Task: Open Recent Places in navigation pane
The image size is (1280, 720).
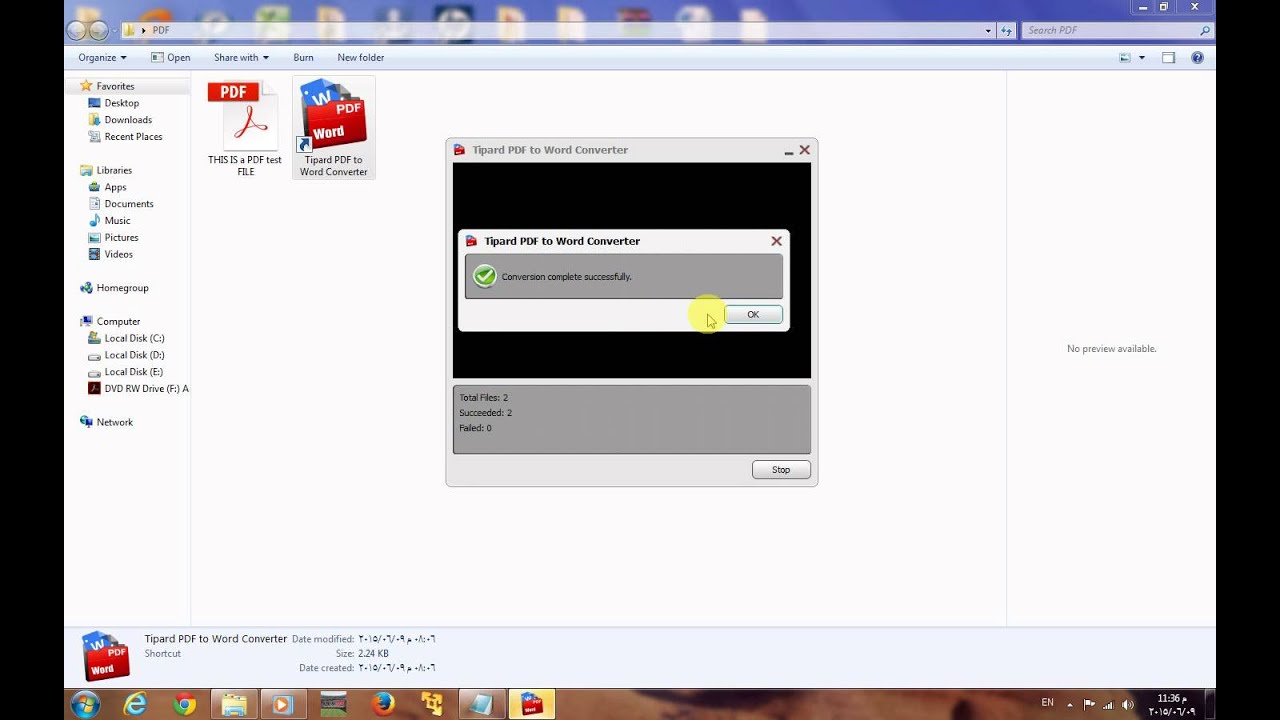Action: click(x=133, y=137)
